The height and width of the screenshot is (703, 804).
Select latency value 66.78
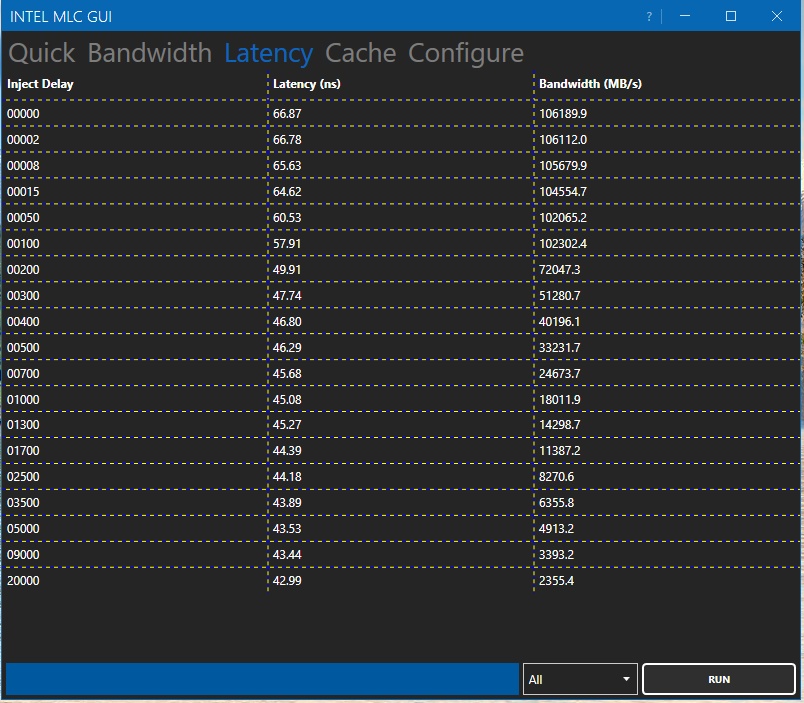(287, 139)
